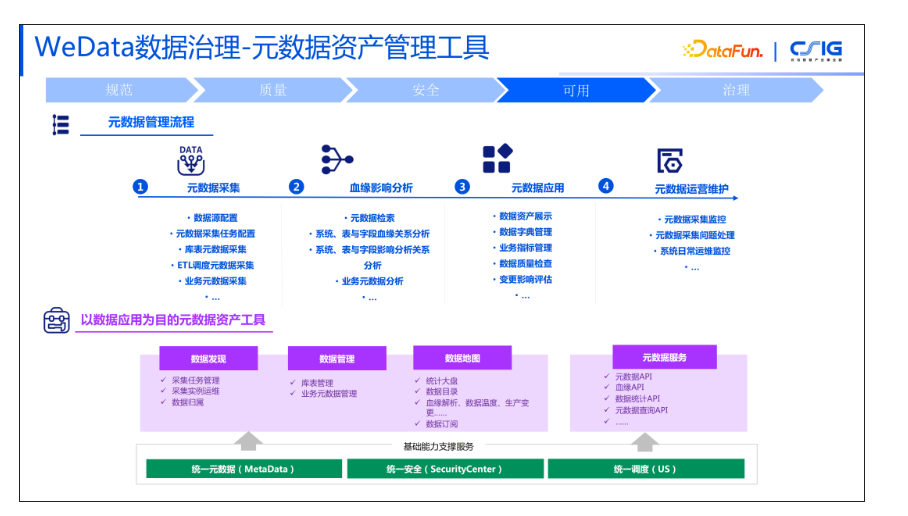Click the 元数据管理流程 heading

coord(151,122)
